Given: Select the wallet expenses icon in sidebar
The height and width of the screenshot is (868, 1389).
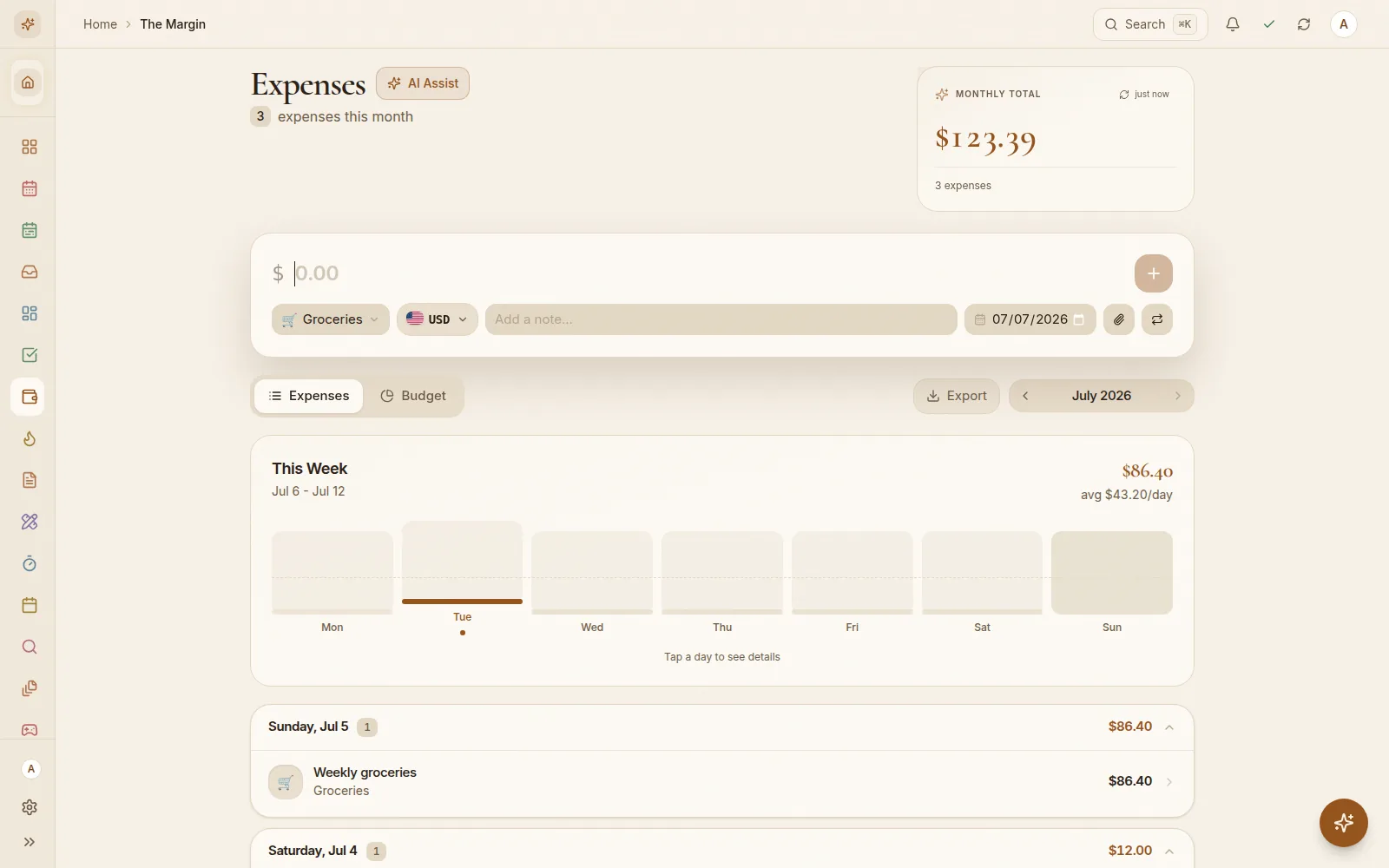Looking at the screenshot, I should pyautogui.click(x=30, y=397).
